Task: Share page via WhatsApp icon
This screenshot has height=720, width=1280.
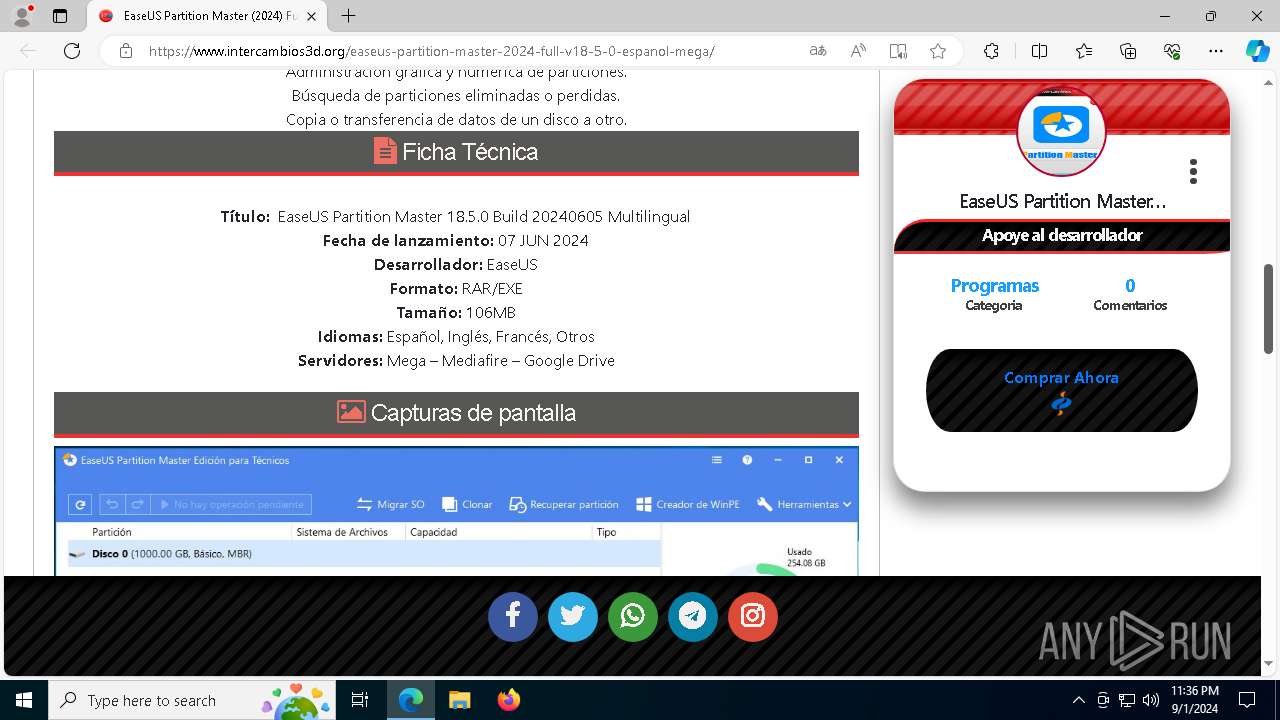Action: [x=632, y=616]
